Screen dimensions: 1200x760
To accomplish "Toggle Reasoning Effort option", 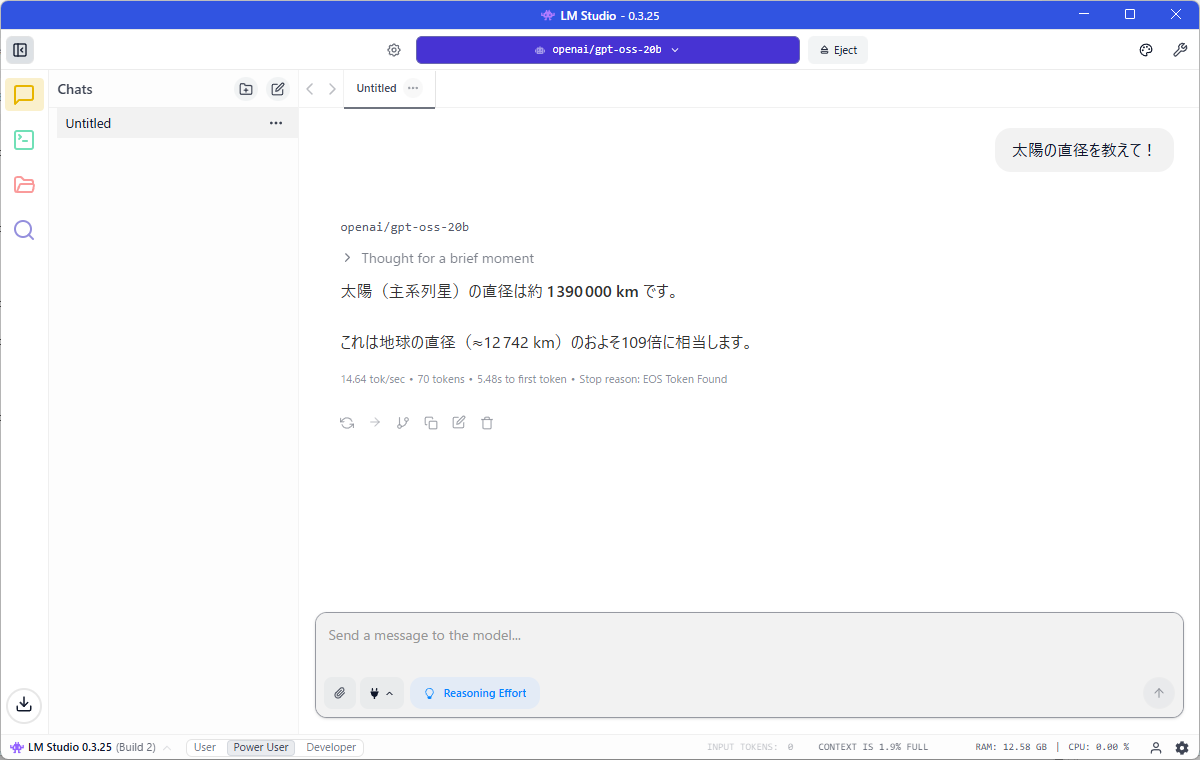I will pos(475,693).
